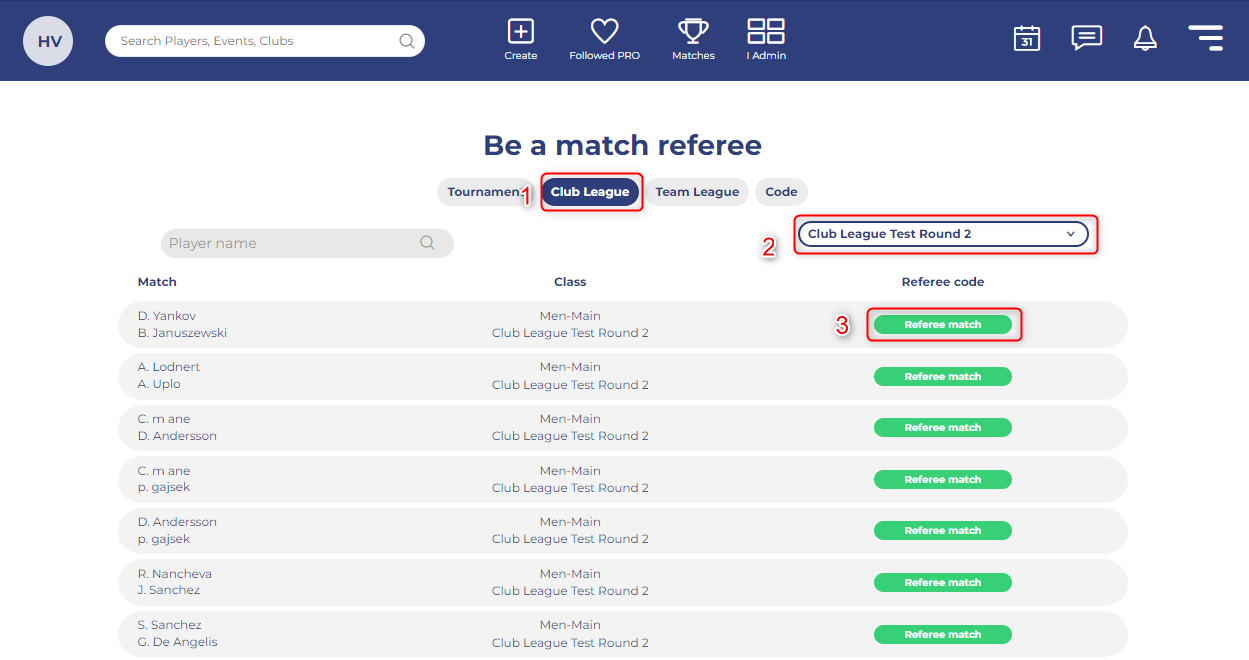The height and width of the screenshot is (660, 1249).
Task: Referee match for Sanchez vs De Angelis
Action: tap(942, 634)
